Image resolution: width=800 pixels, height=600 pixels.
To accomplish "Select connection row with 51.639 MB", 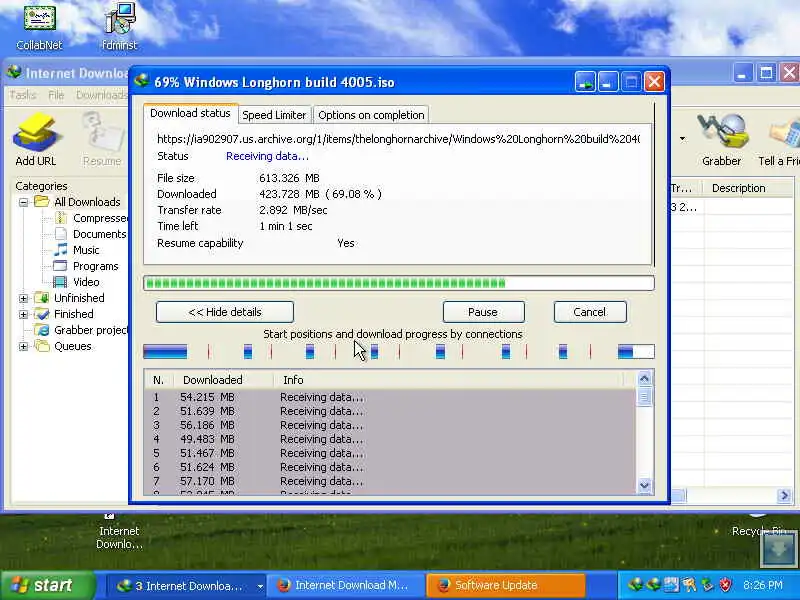I will point(390,411).
